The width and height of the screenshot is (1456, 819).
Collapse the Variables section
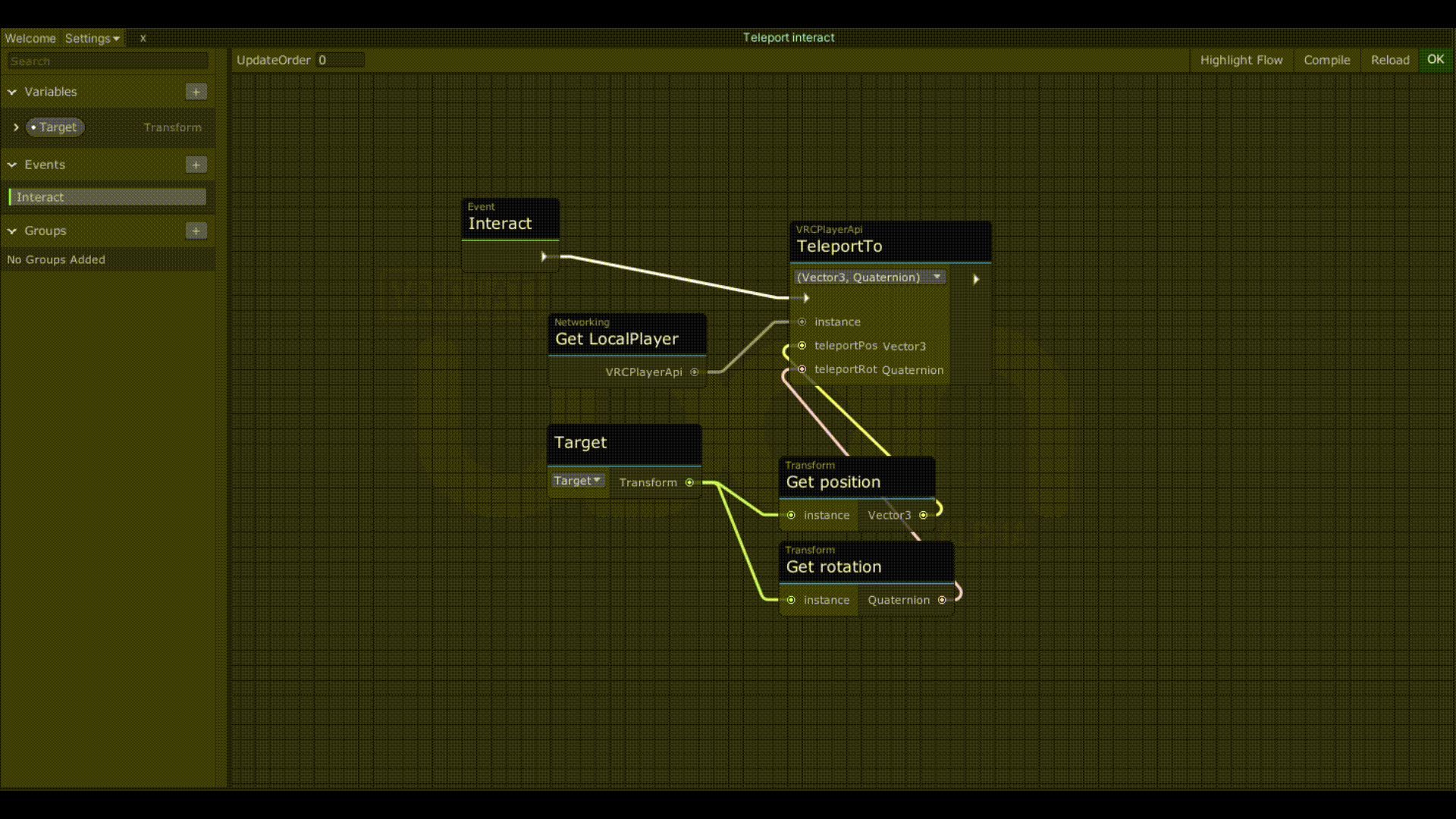pos(12,92)
